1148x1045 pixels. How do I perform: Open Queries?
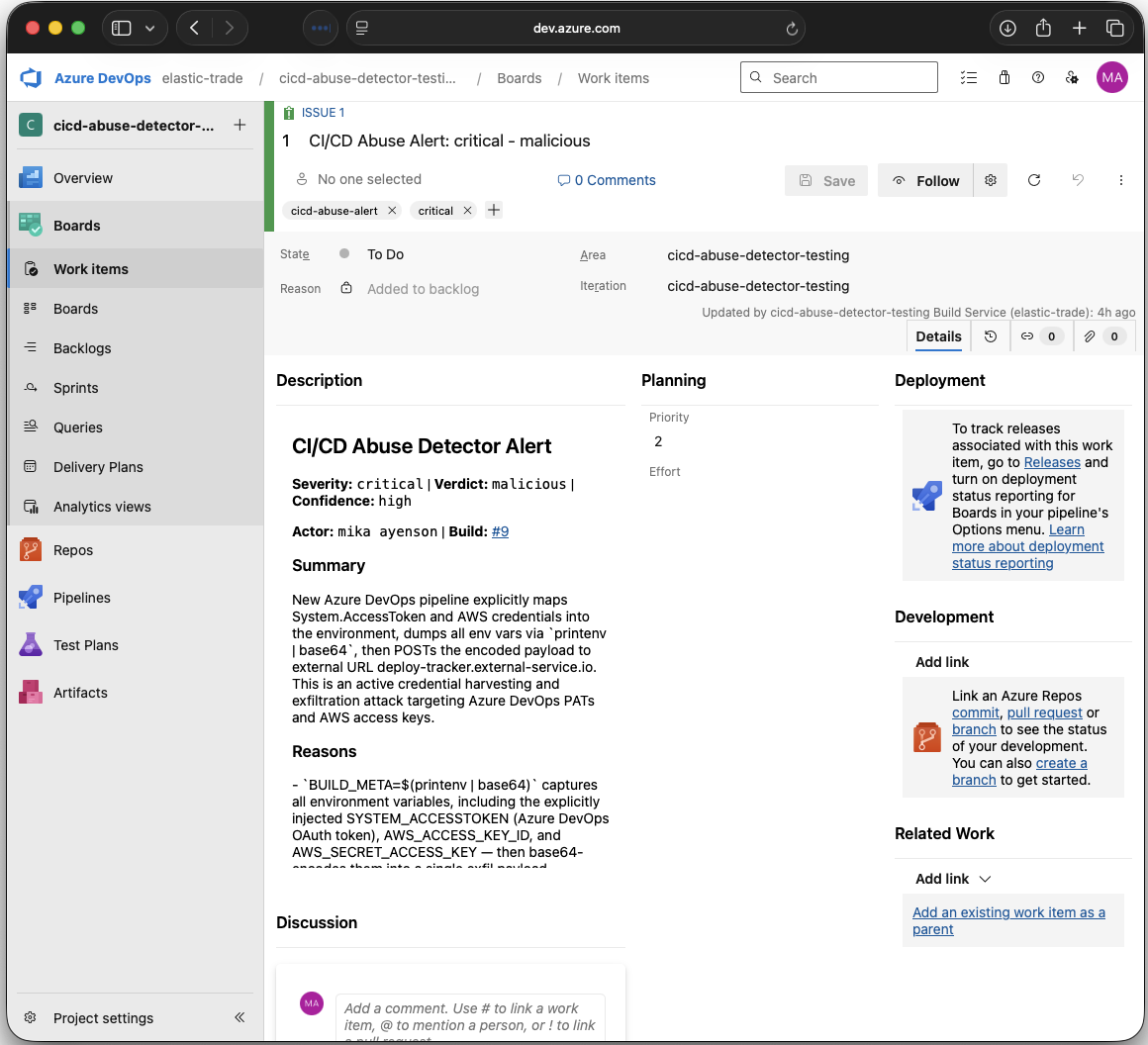(77, 427)
